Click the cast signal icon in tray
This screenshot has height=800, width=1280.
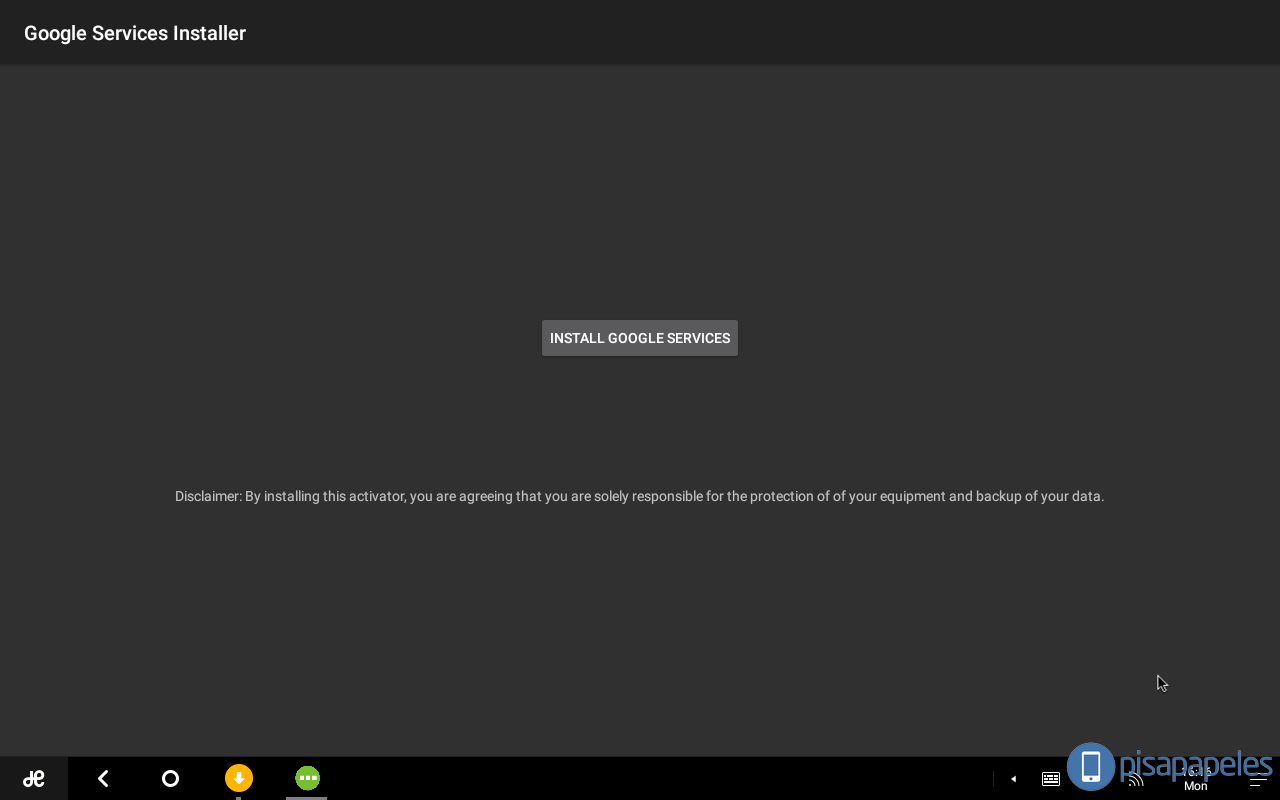[1135, 779]
